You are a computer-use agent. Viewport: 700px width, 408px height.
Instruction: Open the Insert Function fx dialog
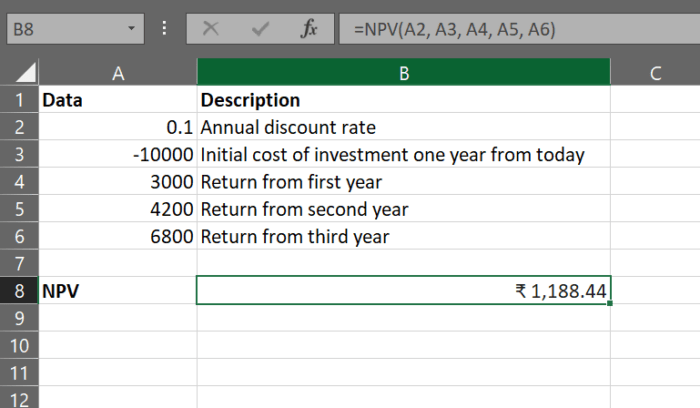pos(309,29)
